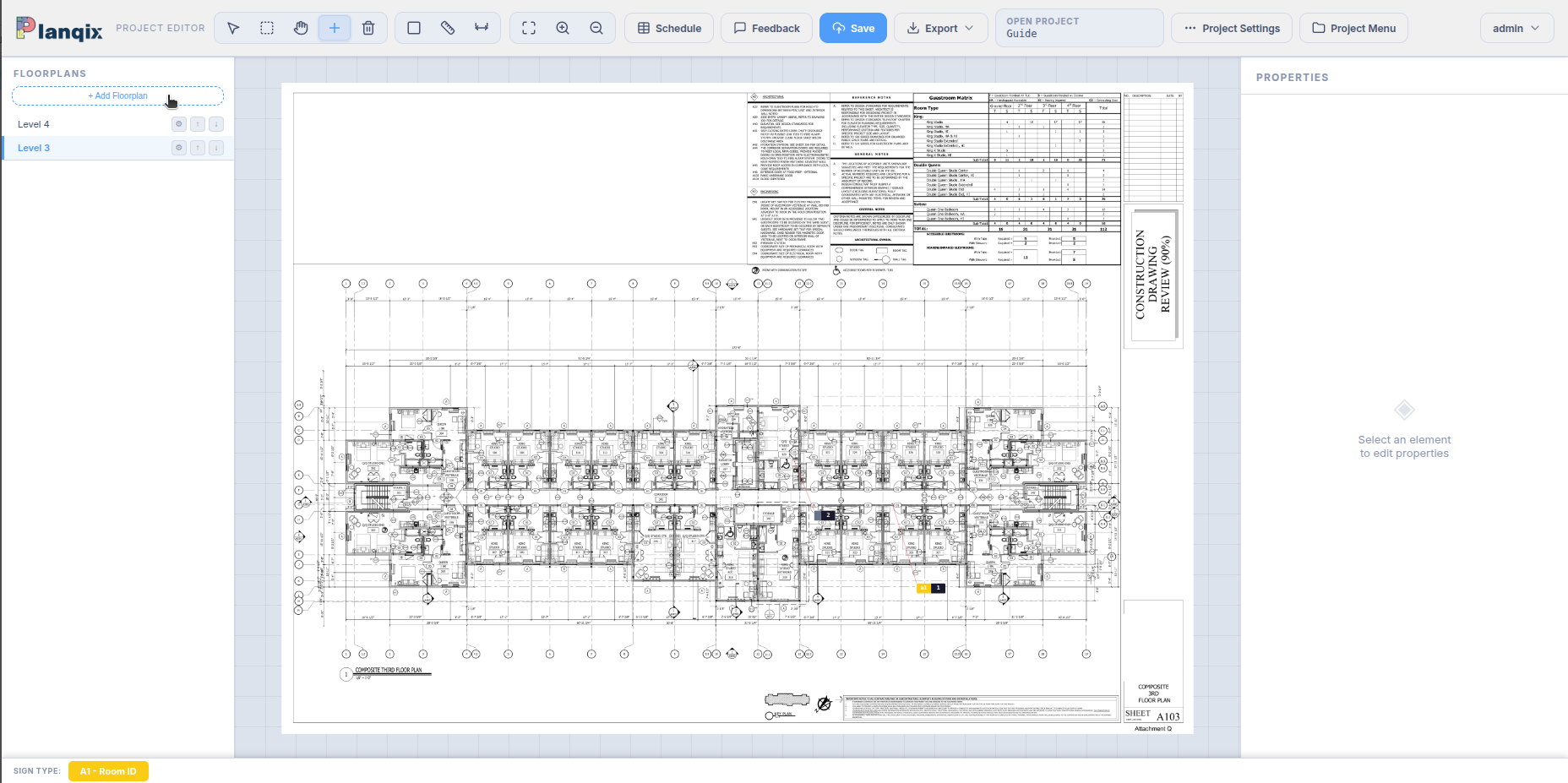Click the fit-to-screen icon

click(x=529, y=28)
